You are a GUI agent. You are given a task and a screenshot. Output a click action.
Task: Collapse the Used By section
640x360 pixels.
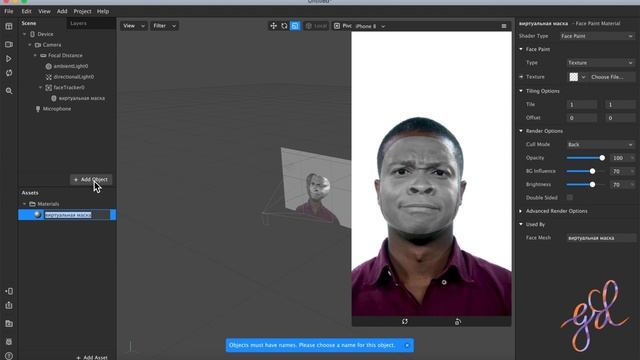click(521, 224)
